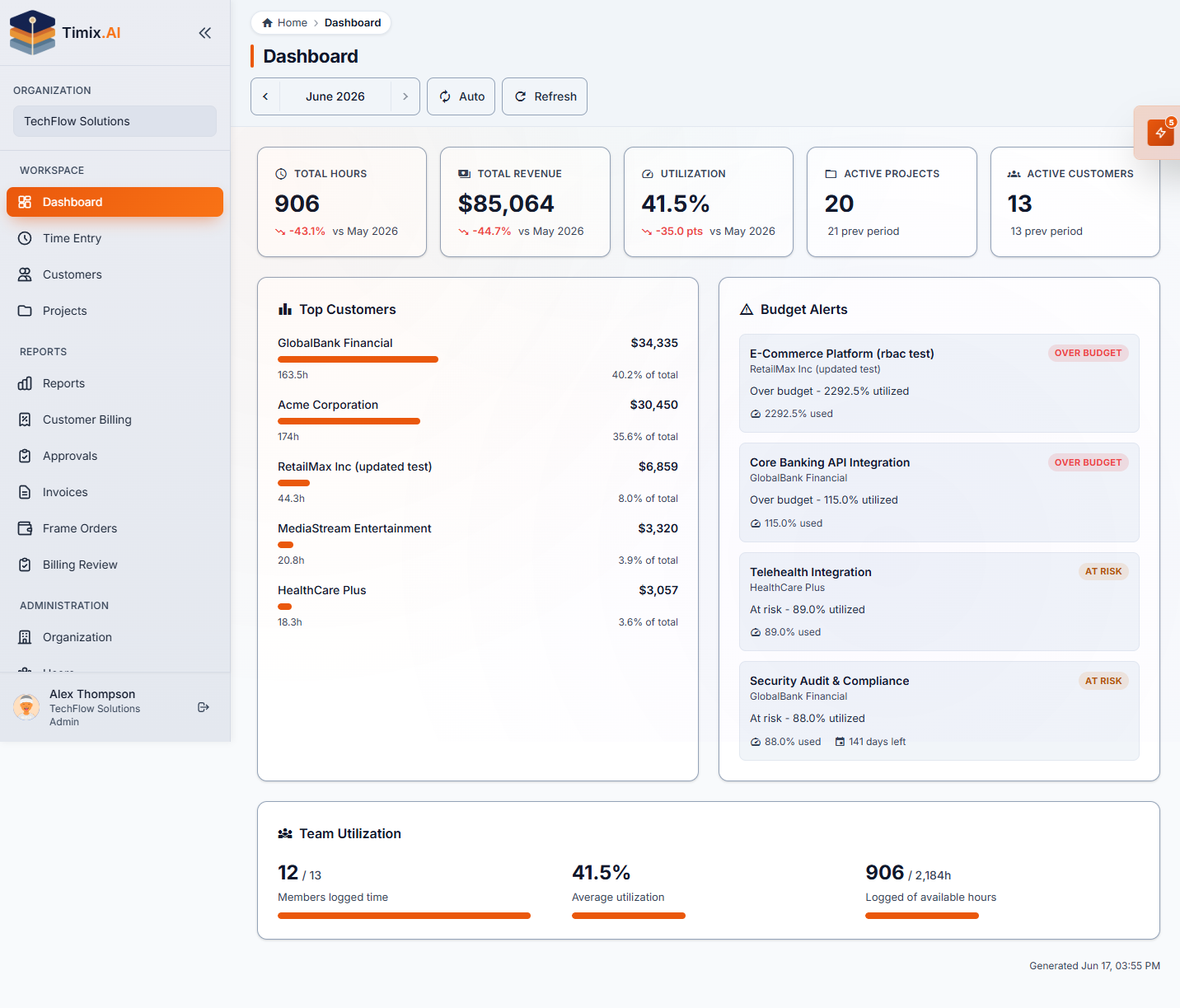Image resolution: width=1180 pixels, height=1008 pixels.
Task: Log out using the sign-out icon
Action: 204,707
